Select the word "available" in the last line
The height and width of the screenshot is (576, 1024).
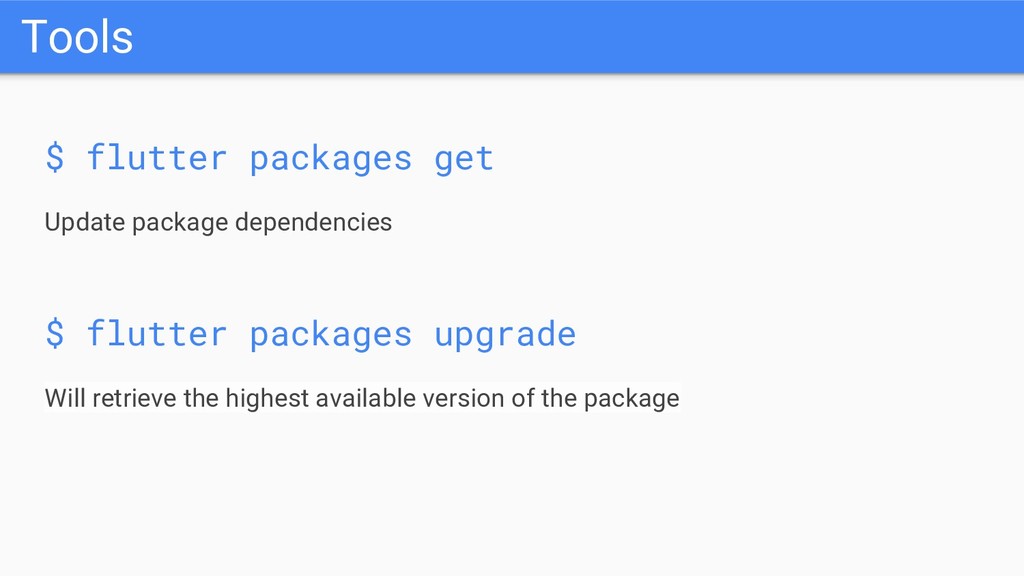(366, 398)
